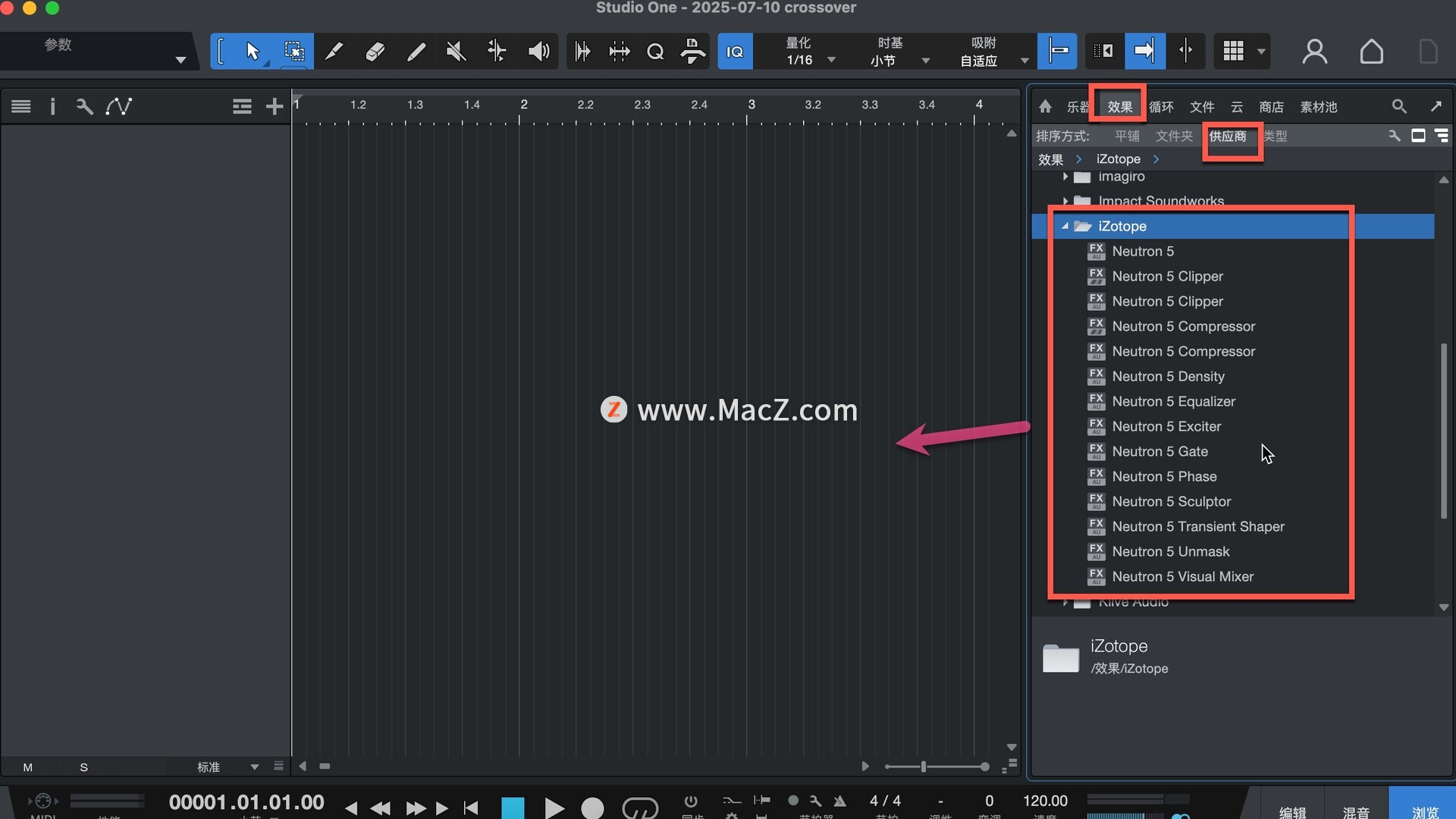Click the 120.00 tempo field
This screenshot has height=819, width=1456.
pyautogui.click(x=1045, y=801)
